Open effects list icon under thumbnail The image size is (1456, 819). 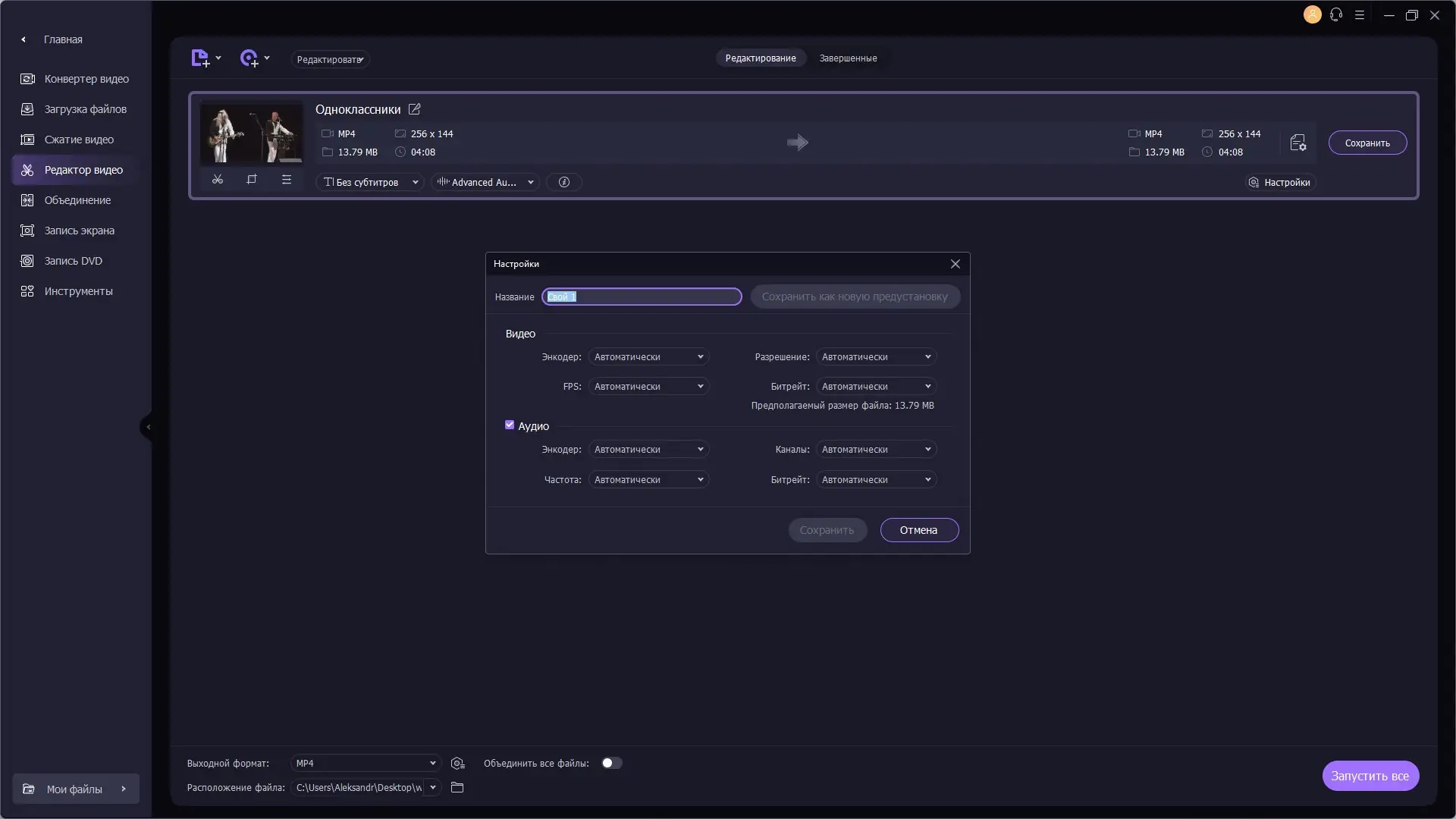pos(287,180)
